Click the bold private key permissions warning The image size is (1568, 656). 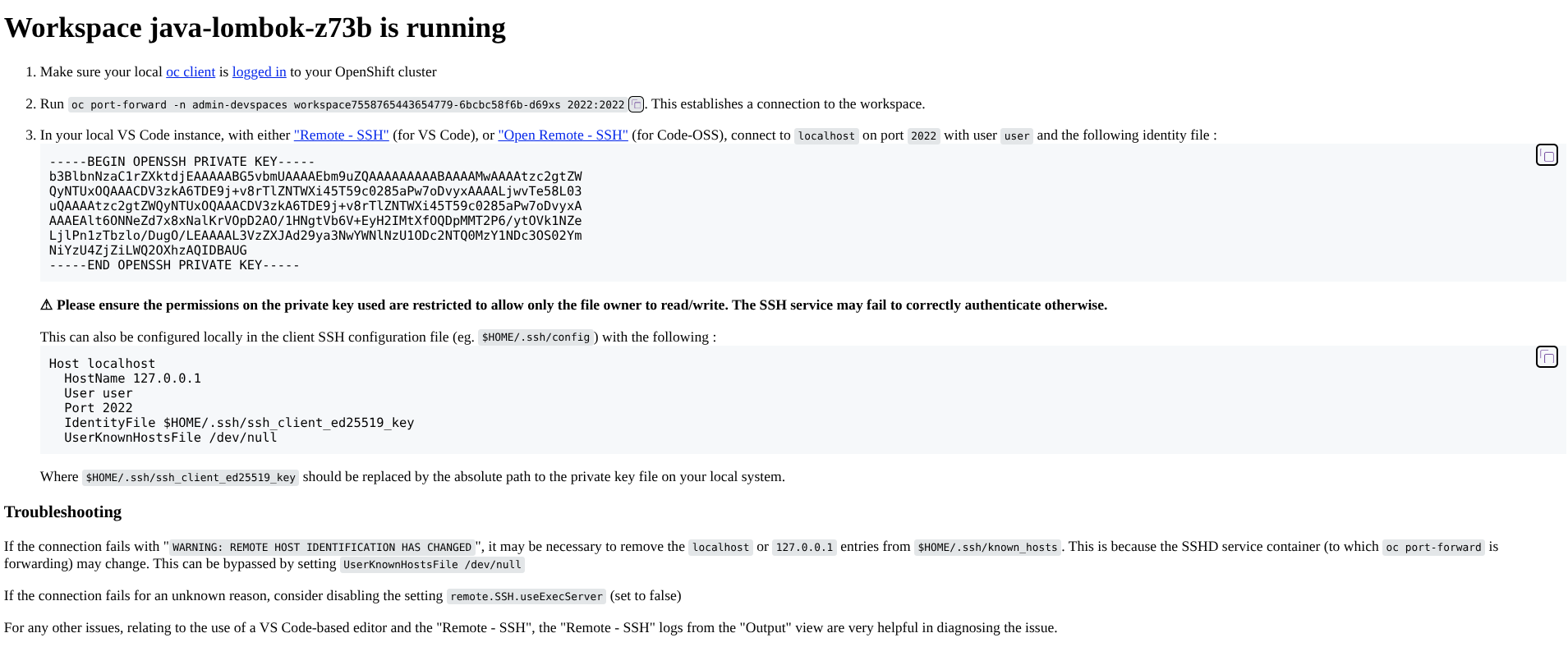coord(573,305)
